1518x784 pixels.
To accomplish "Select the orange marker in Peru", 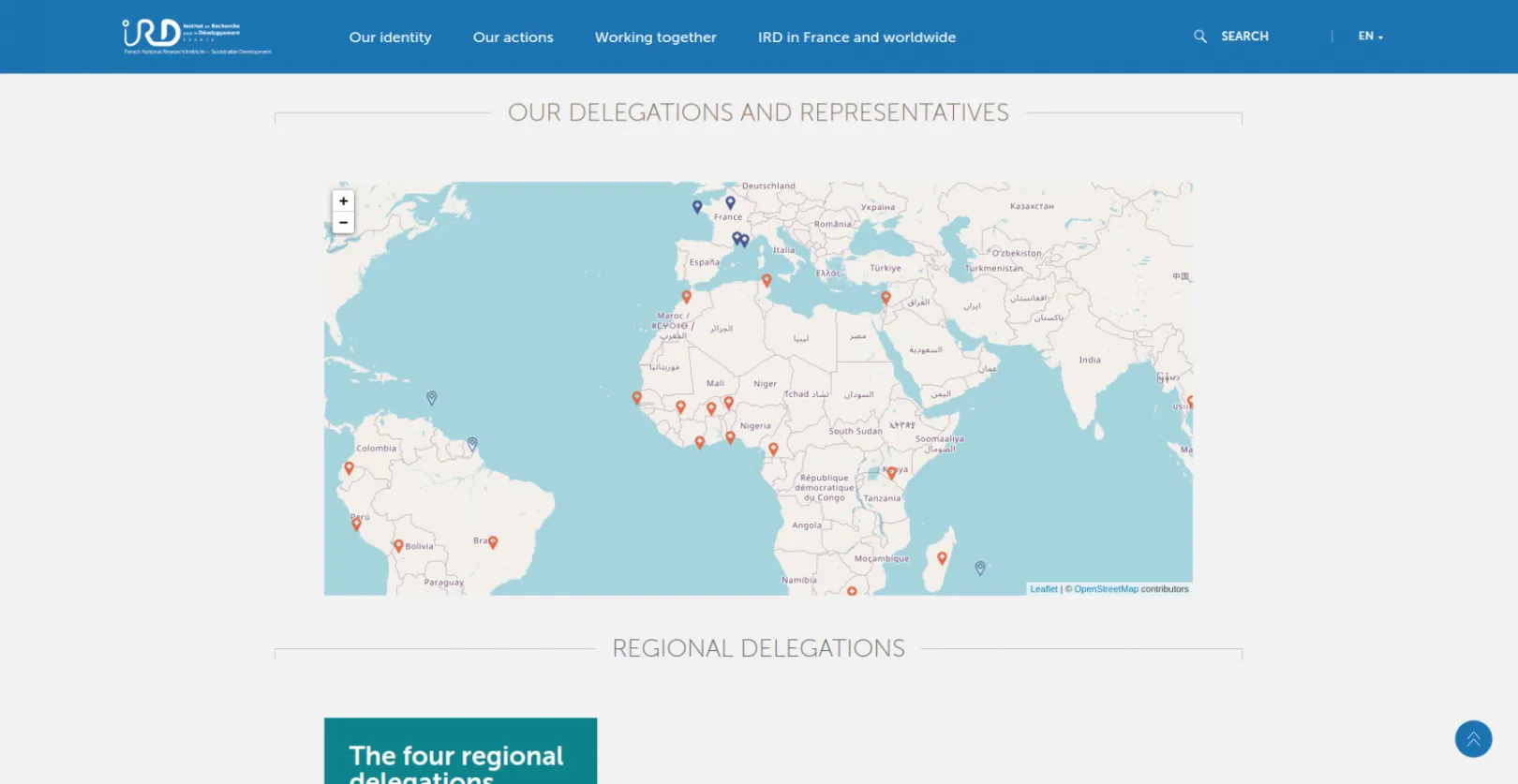I will point(356,524).
